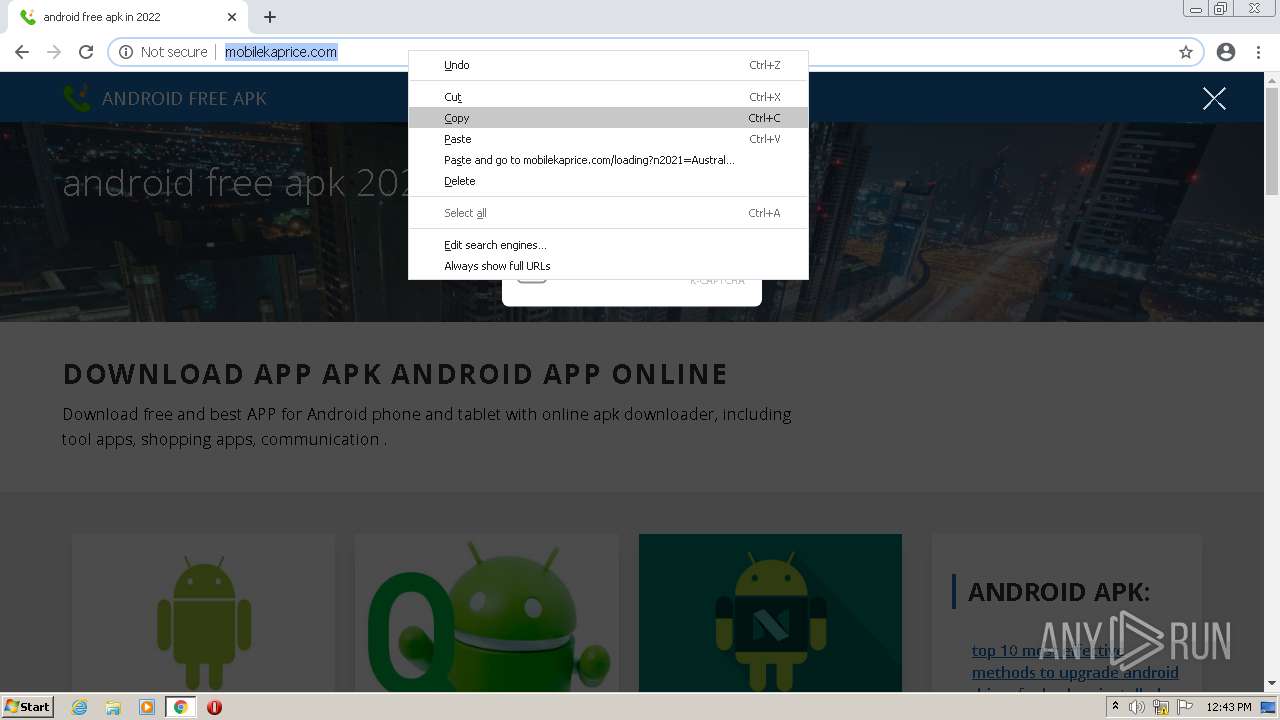The width and height of the screenshot is (1280, 720).
Task: Open the olive Android robot thumbnail
Action: pyautogui.click(x=203, y=612)
